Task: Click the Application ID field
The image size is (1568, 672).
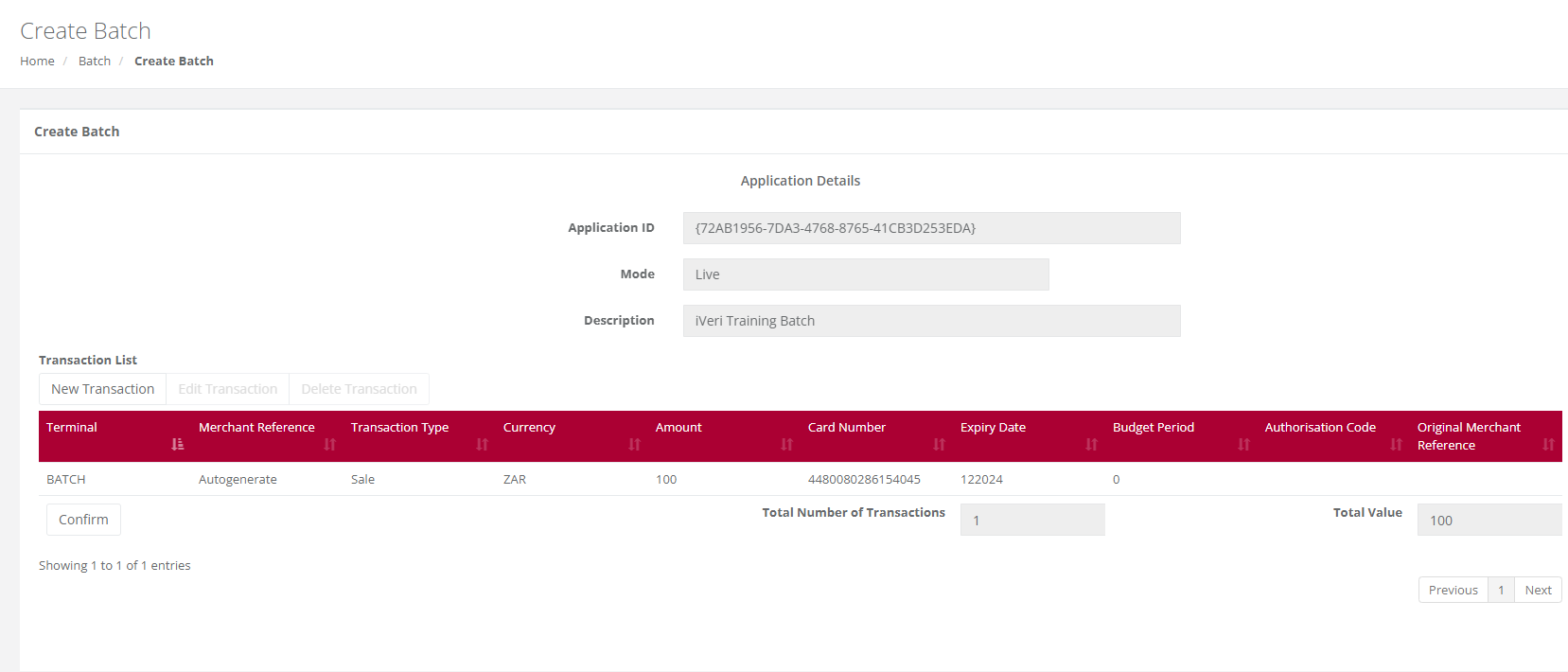Action: 932,228
